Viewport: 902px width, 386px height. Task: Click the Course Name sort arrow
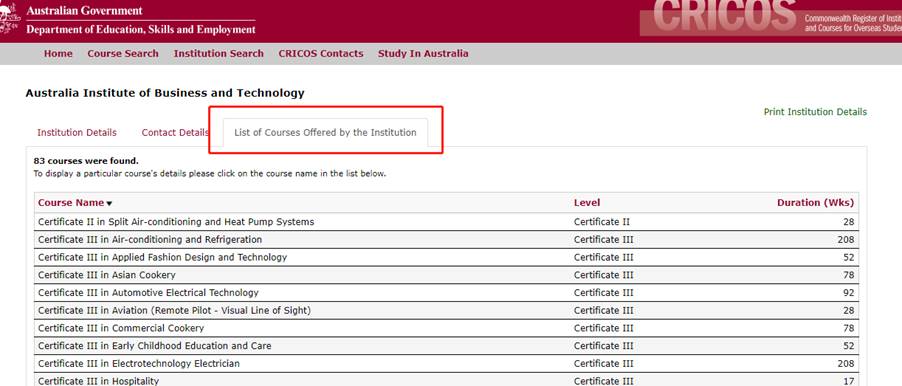pos(109,204)
